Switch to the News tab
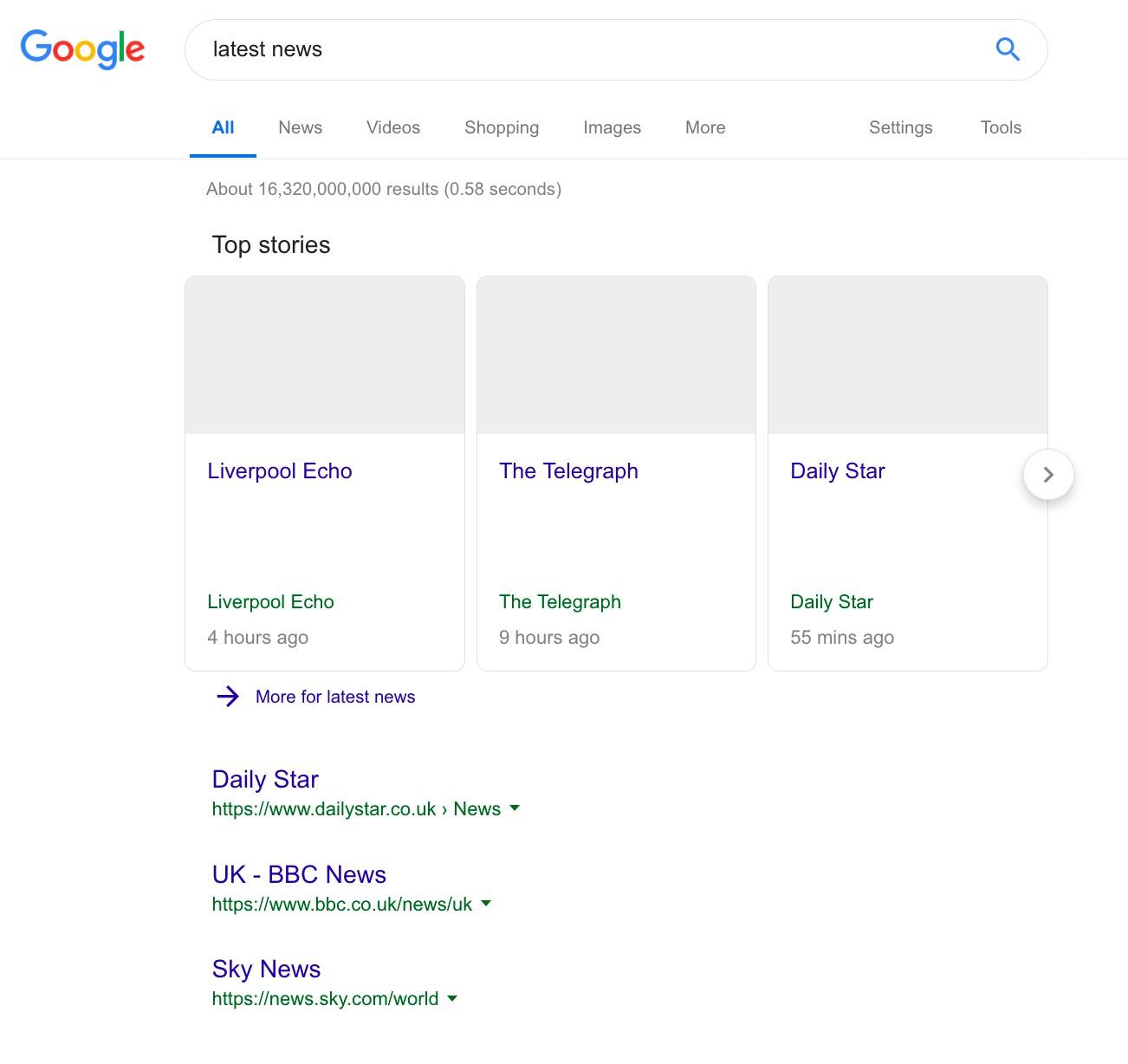 pyautogui.click(x=300, y=127)
